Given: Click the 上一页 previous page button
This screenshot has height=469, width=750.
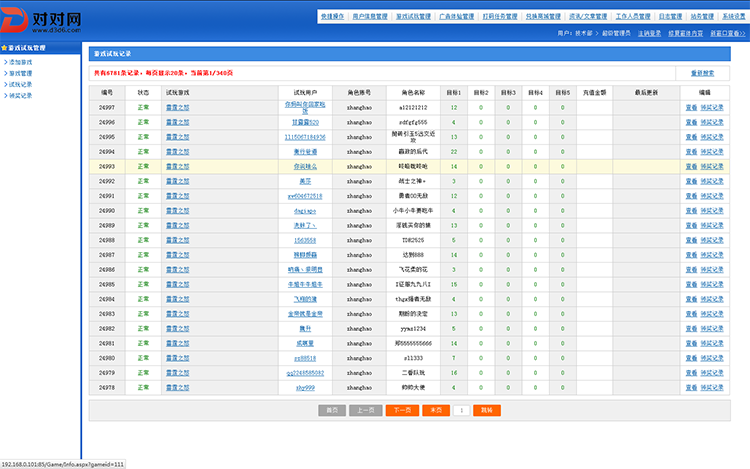Looking at the screenshot, I should (x=365, y=410).
